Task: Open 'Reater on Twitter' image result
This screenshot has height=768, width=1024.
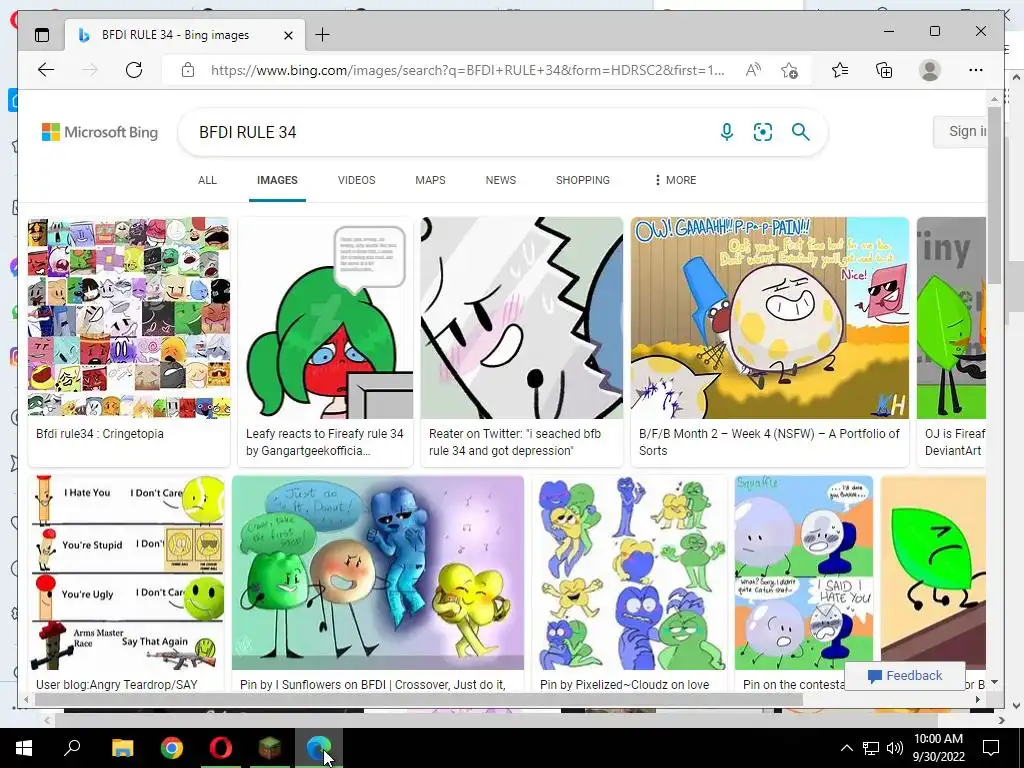Action: pos(522,318)
